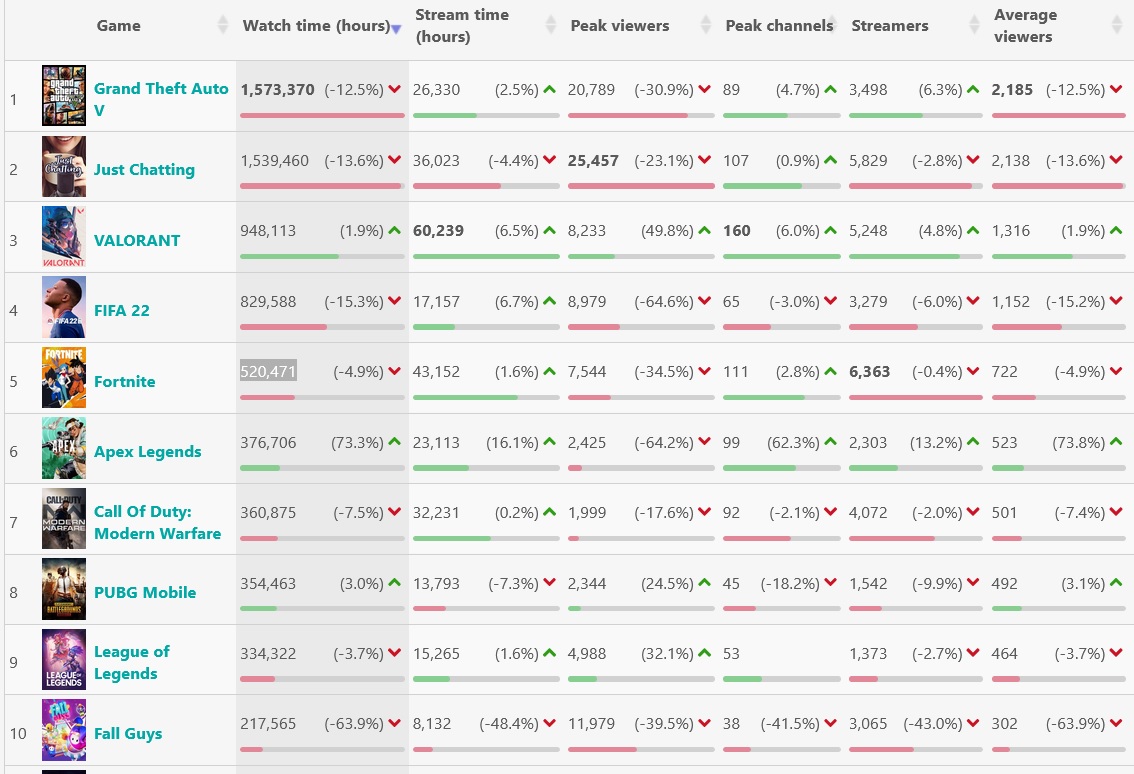Select the 1,573,370 watch time value

tap(278, 90)
